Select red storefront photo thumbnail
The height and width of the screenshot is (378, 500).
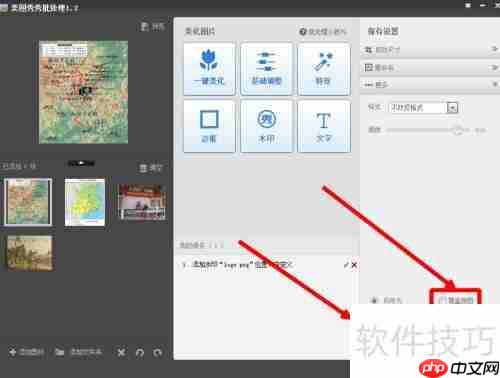coord(143,202)
